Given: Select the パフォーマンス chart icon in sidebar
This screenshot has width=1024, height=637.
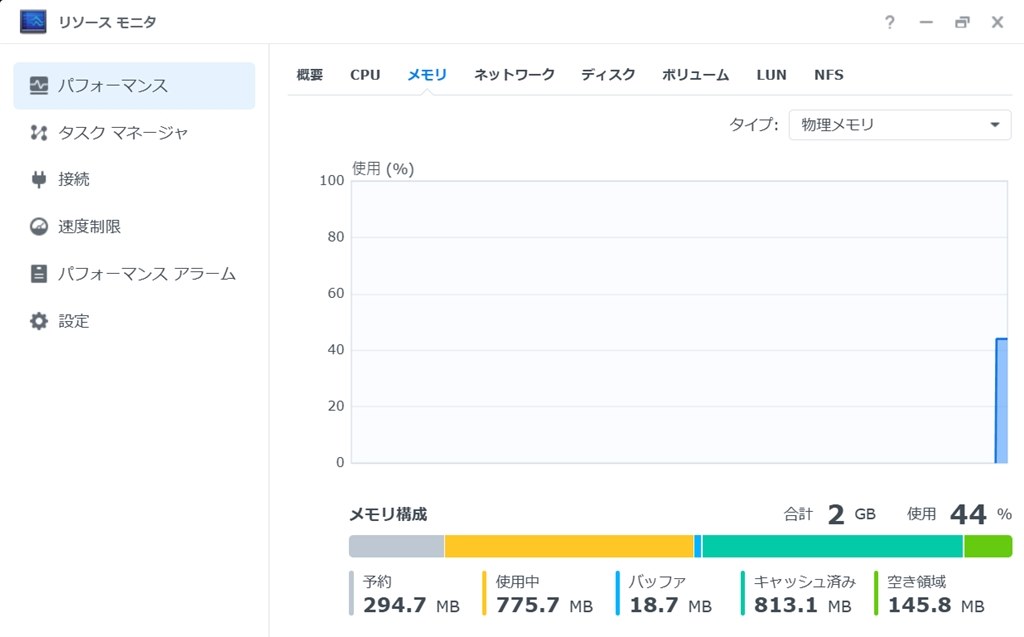Looking at the screenshot, I should pos(39,86).
